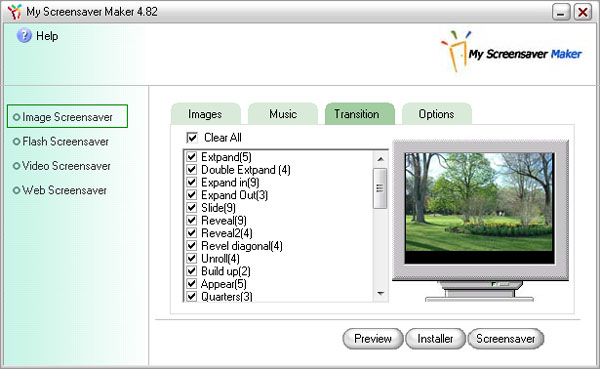
Task: Select Web Screensaver mode
Action: point(60,190)
